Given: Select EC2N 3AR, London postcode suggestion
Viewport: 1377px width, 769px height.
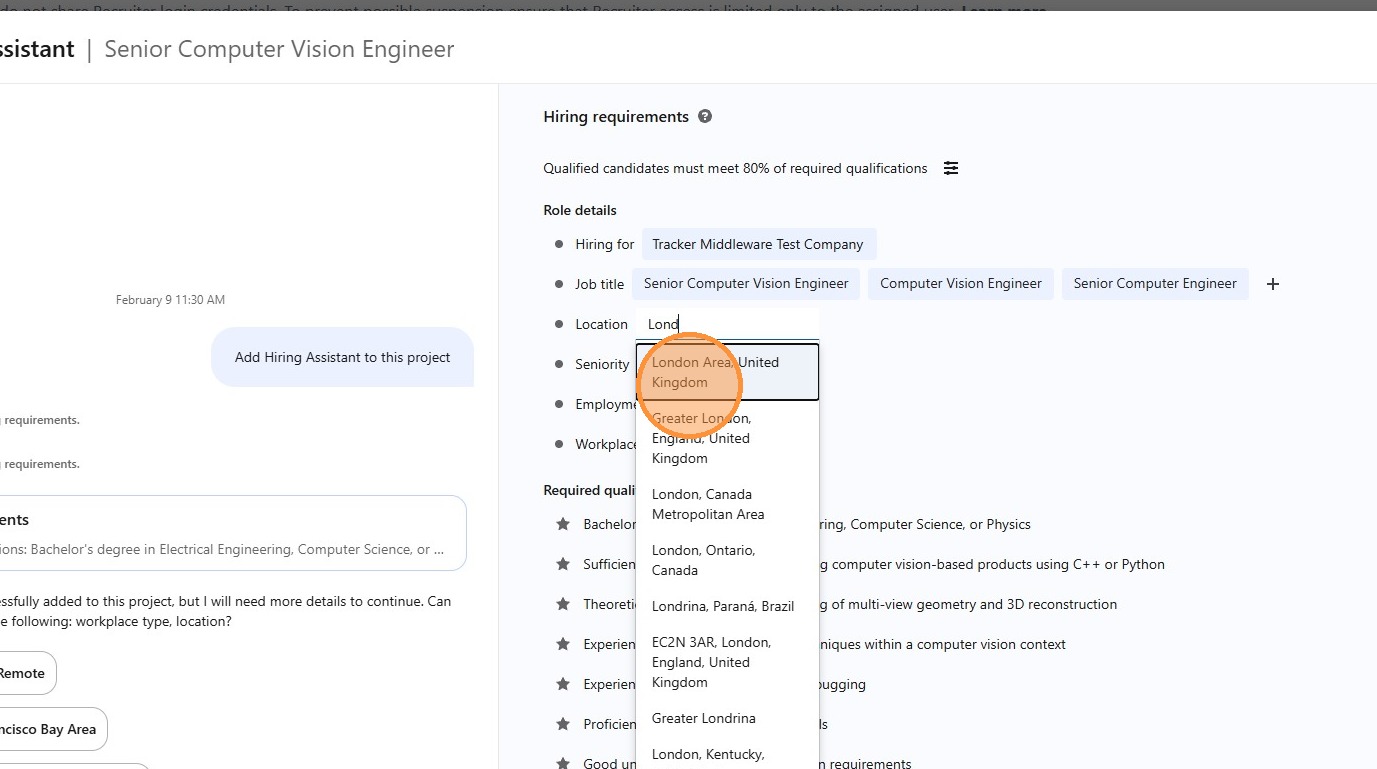Looking at the screenshot, I should click(x=727, y=662).
